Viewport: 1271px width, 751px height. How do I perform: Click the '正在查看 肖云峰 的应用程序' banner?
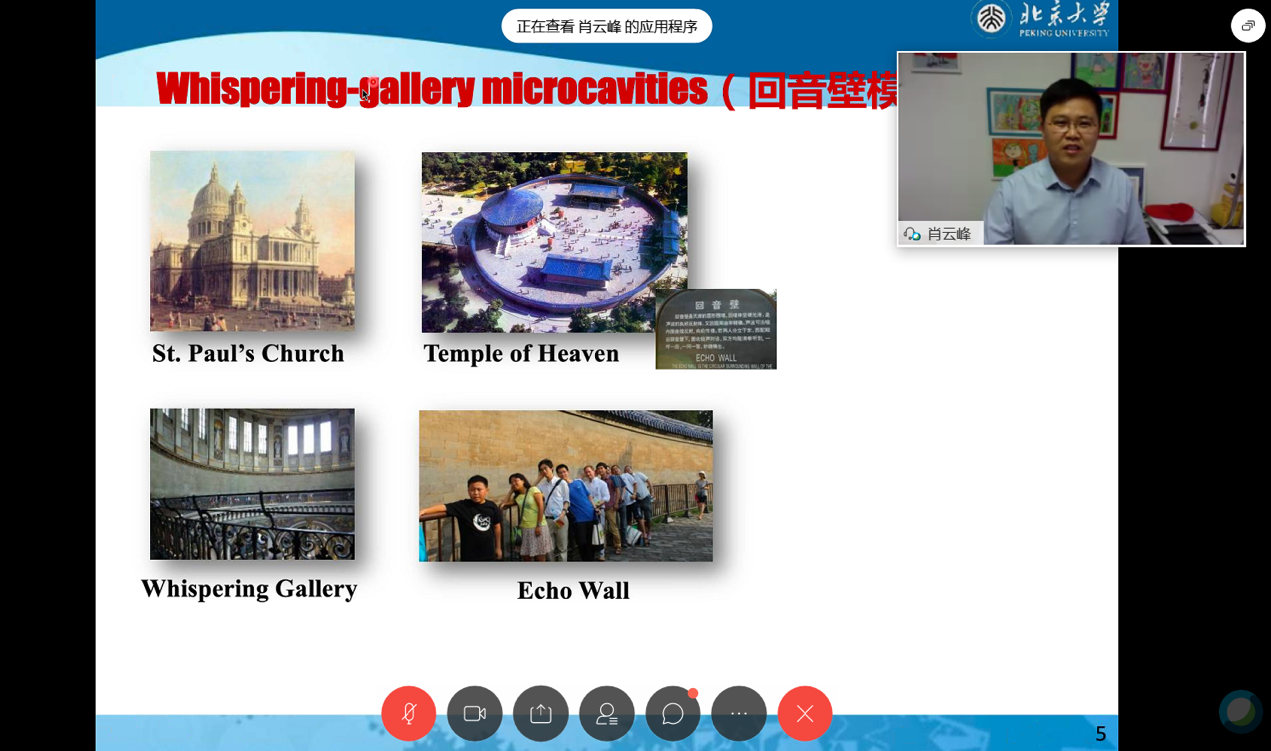[606, 26]
